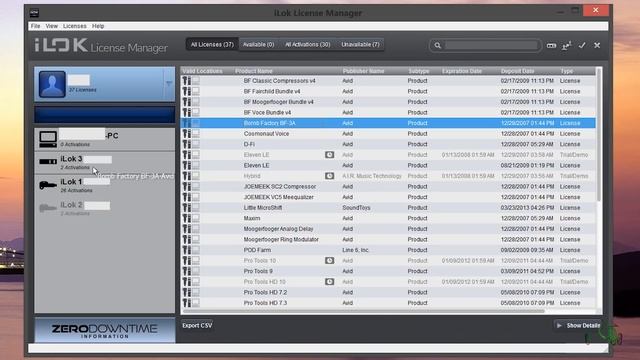
Task: Select the iLok 1 device
Action: 105,185
